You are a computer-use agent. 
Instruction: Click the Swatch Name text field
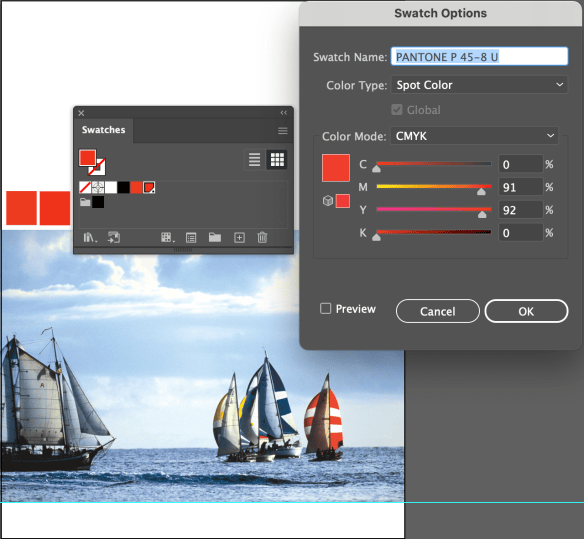[479, 57]
